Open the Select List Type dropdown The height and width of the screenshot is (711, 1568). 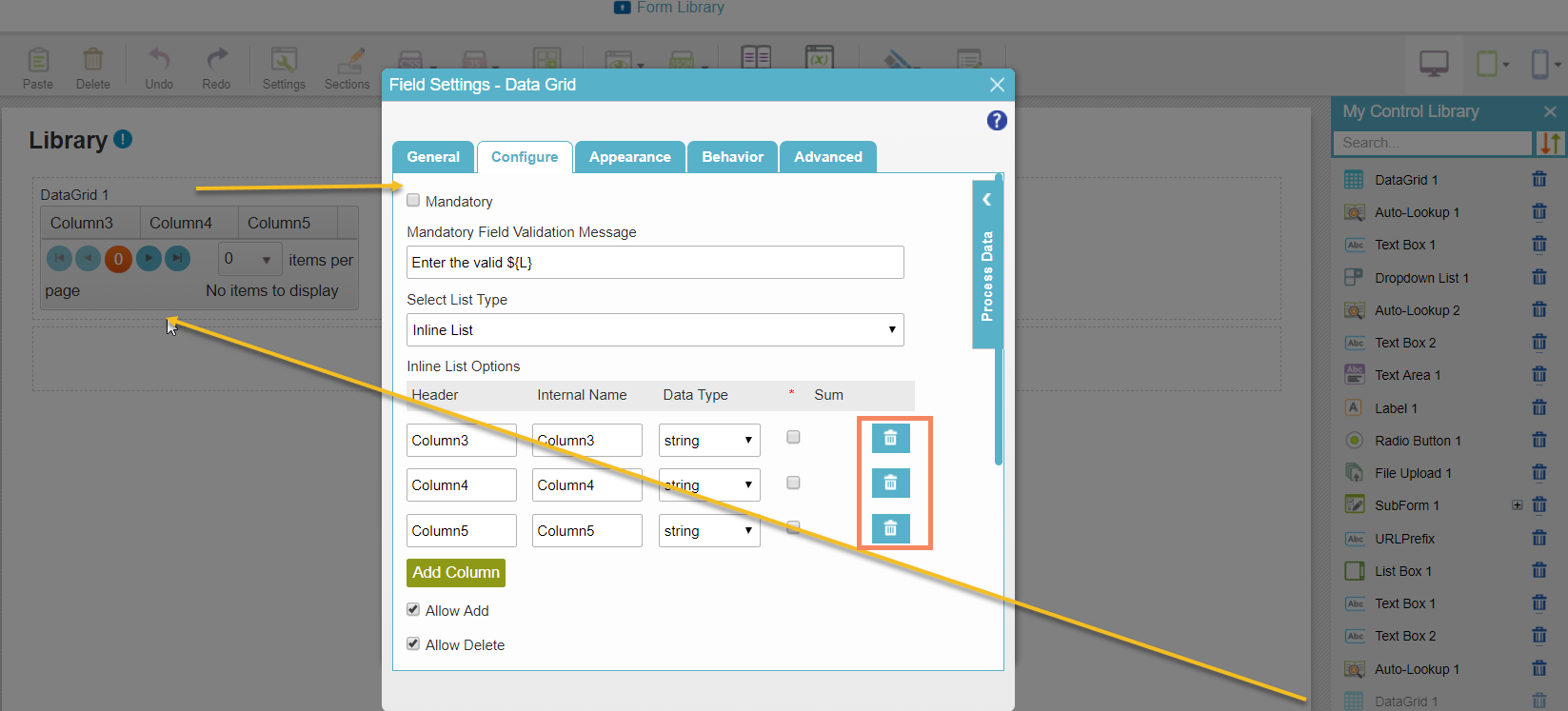654,330
